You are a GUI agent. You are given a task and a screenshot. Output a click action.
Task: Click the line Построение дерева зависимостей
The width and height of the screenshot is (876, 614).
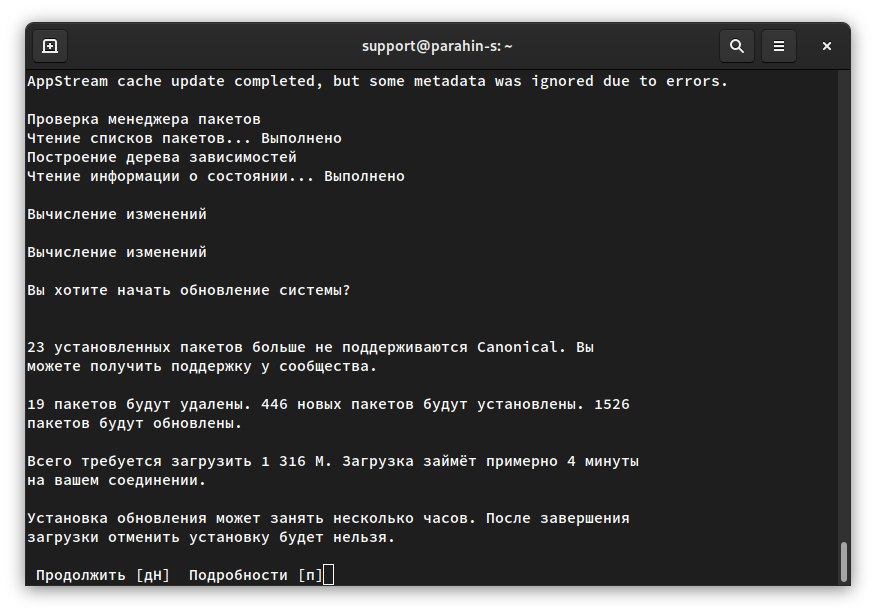click(x=162, y=157)
